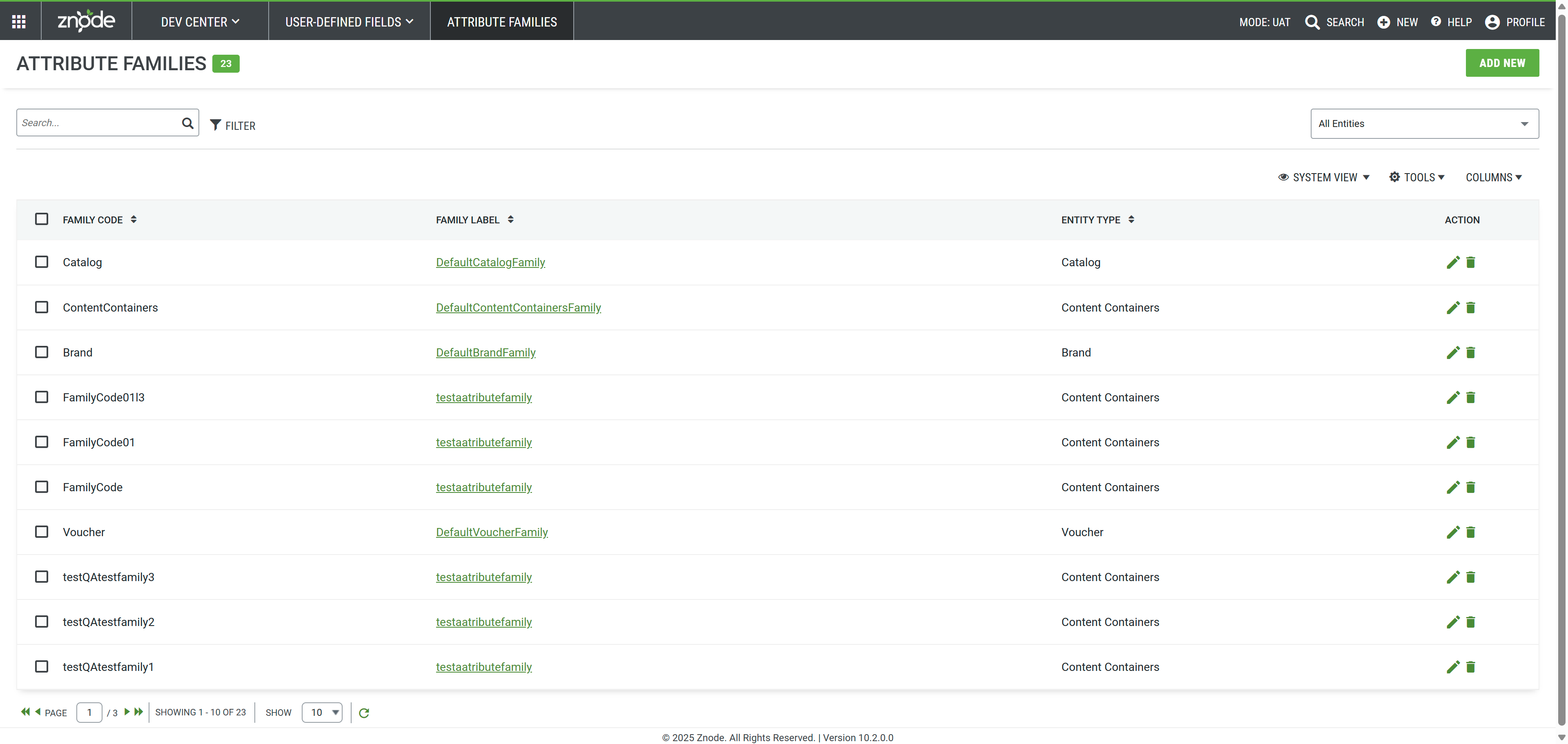Screen dimensions: 1568x744
Task: Expand the All Entities dropdown
Action: pos(1424,124)
